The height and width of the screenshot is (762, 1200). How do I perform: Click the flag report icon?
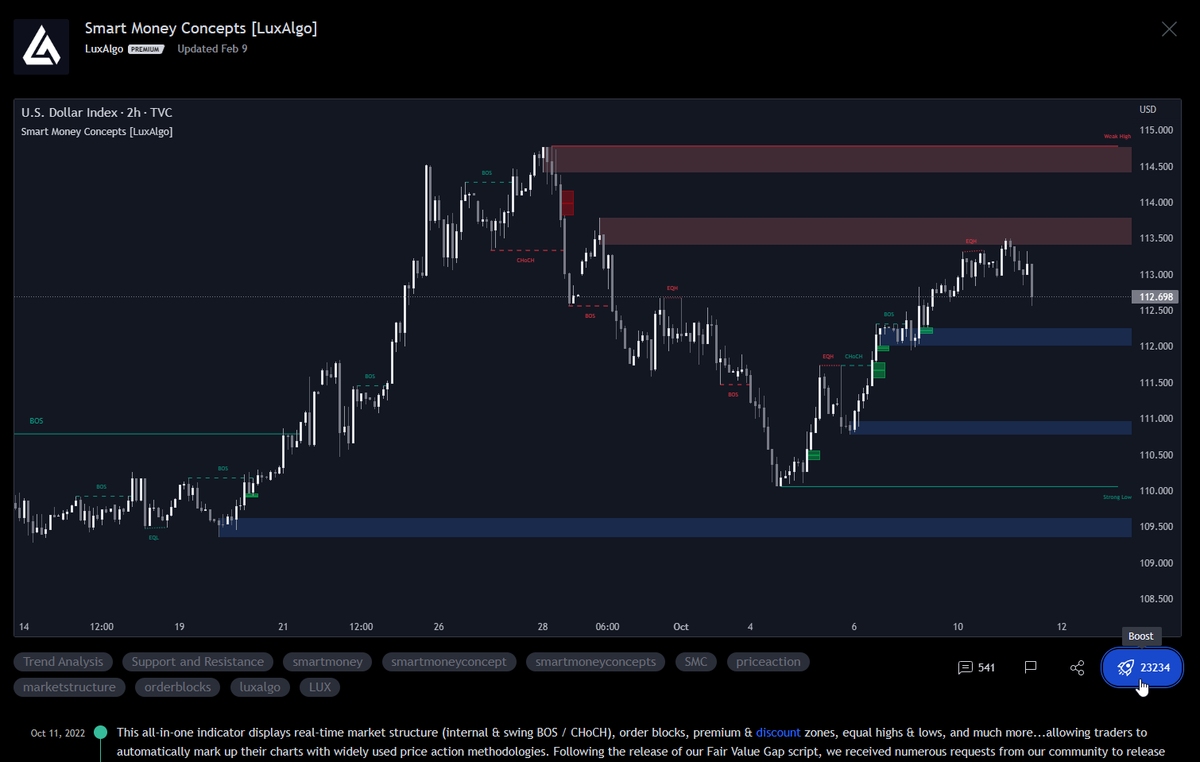pos(1030,667)
